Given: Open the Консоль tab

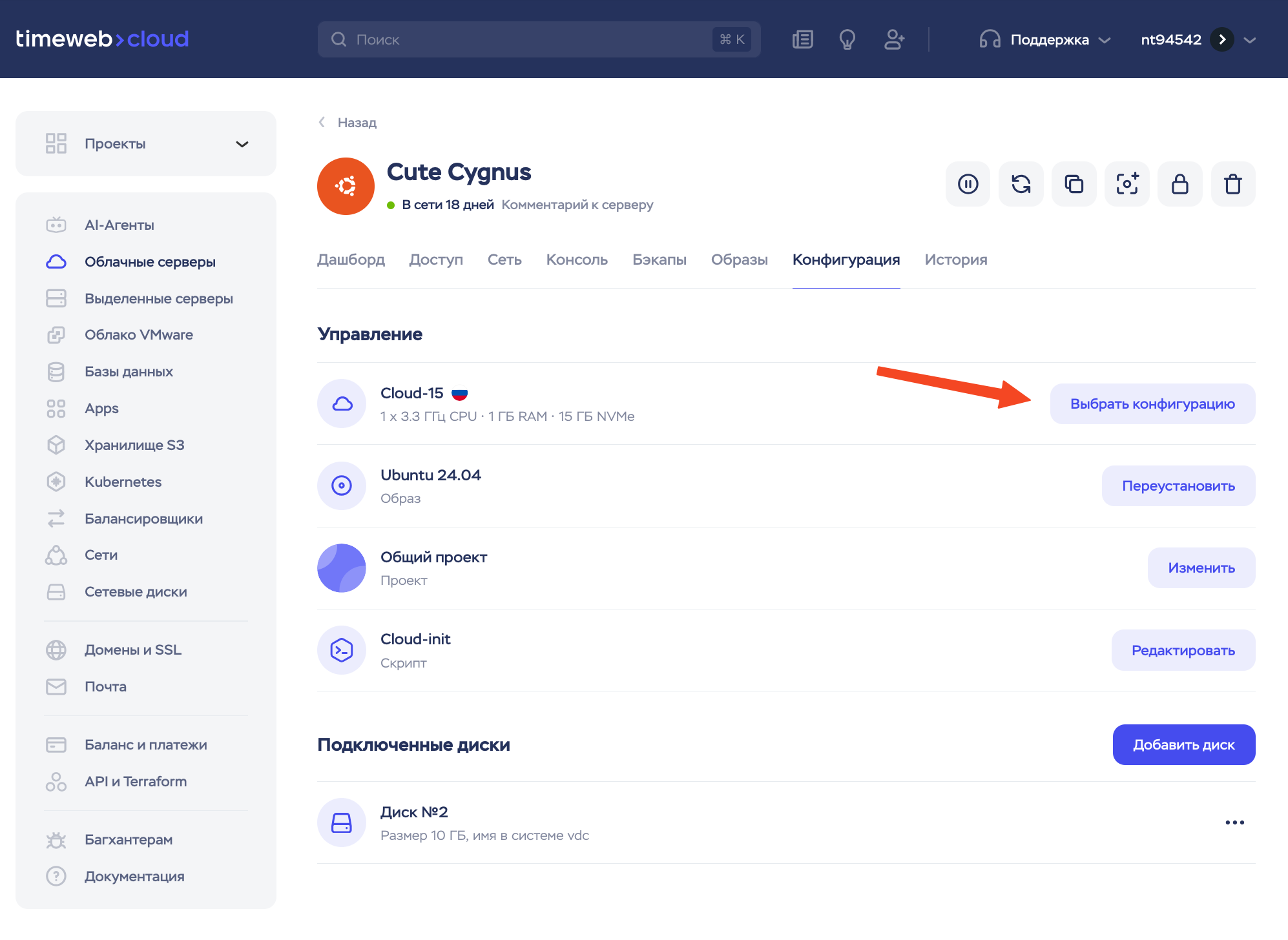Looking at the screenshot, I should pos(577,260).
